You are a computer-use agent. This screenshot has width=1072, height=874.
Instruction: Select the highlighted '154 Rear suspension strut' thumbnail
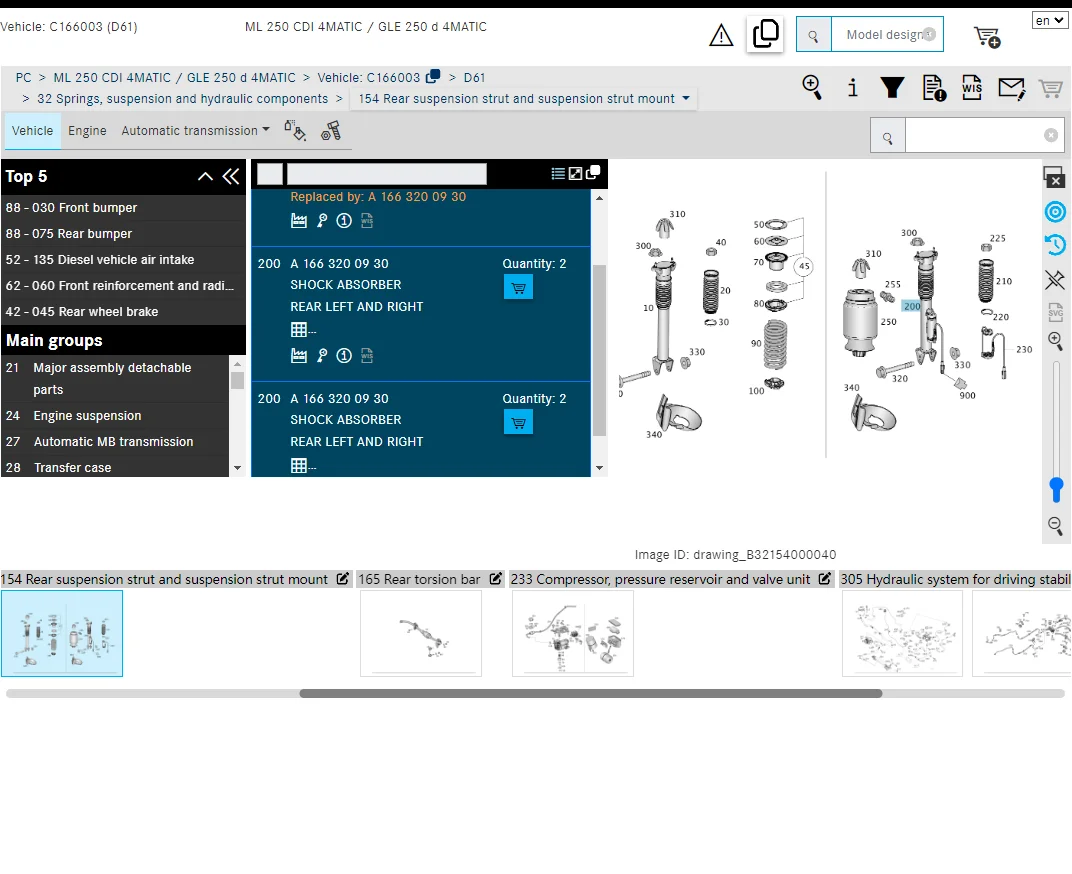pos(62,633)
